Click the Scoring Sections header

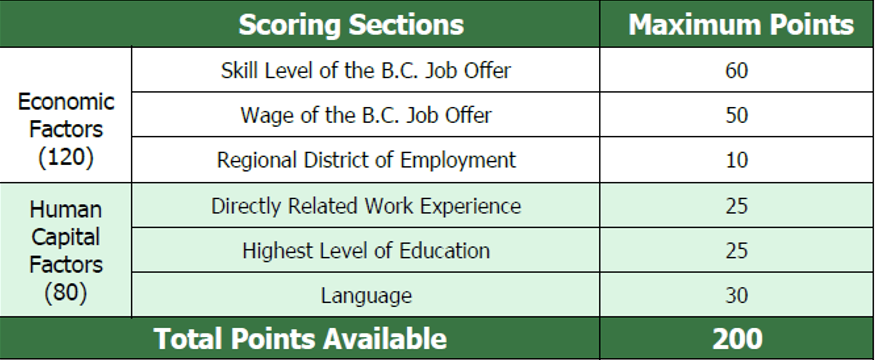coord(351,25)
